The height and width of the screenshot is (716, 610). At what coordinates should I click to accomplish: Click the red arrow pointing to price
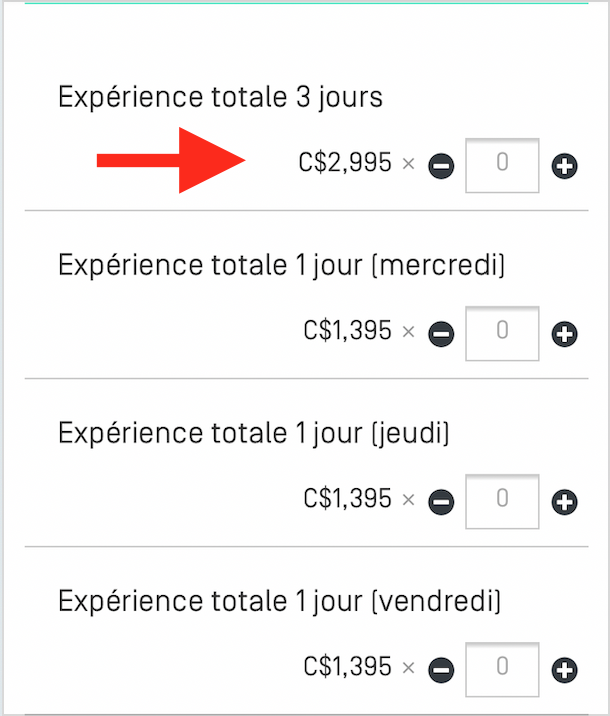coord(171,160)
